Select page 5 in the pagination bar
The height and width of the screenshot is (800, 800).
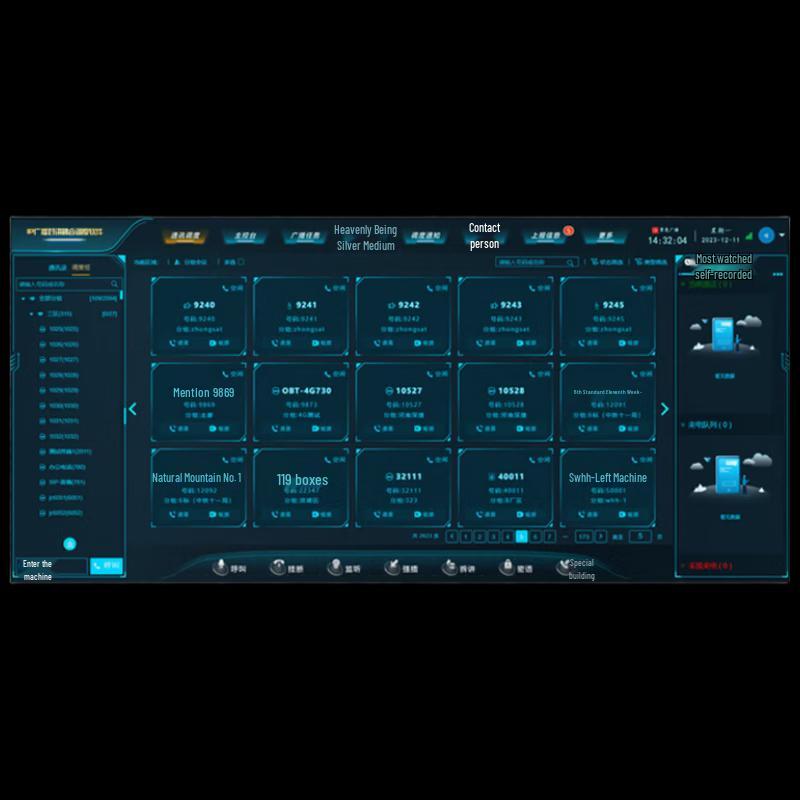(x=521, y=537)
